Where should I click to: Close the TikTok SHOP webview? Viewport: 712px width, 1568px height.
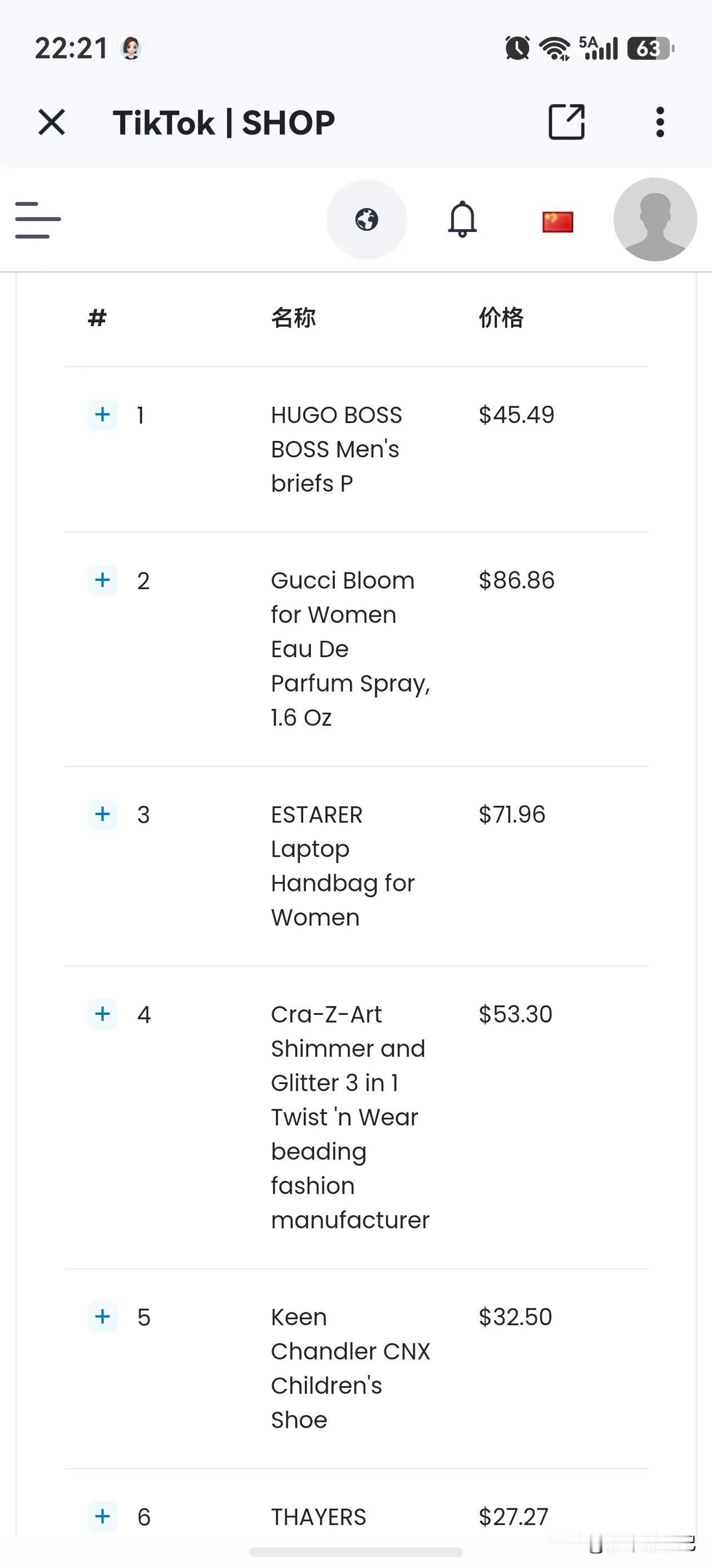click(52, 122)
